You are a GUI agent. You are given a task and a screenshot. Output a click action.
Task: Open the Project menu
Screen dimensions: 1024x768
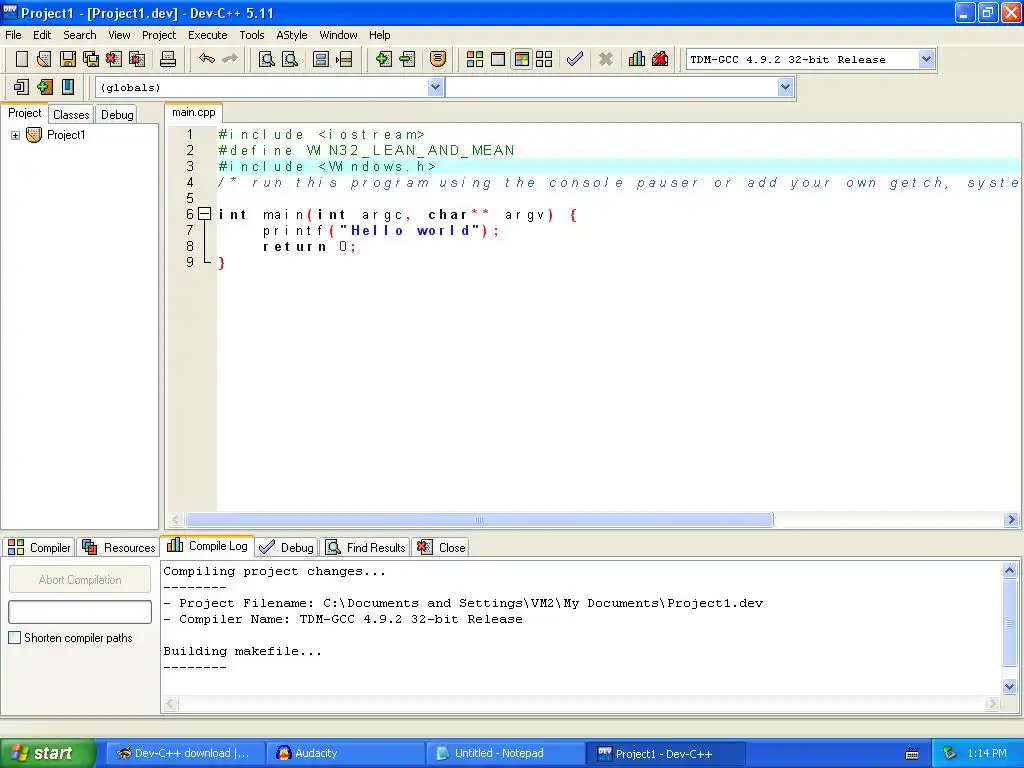click(x=159, y=35)
